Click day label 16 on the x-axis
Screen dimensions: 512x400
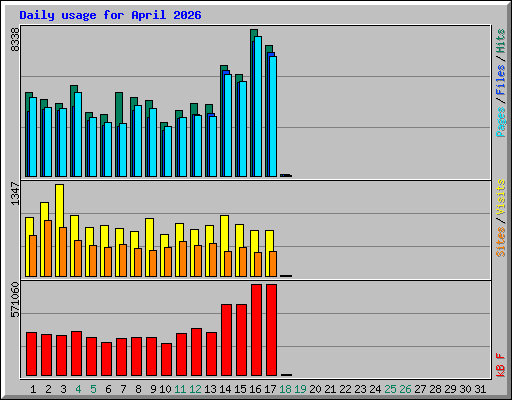tap(255, 389)
